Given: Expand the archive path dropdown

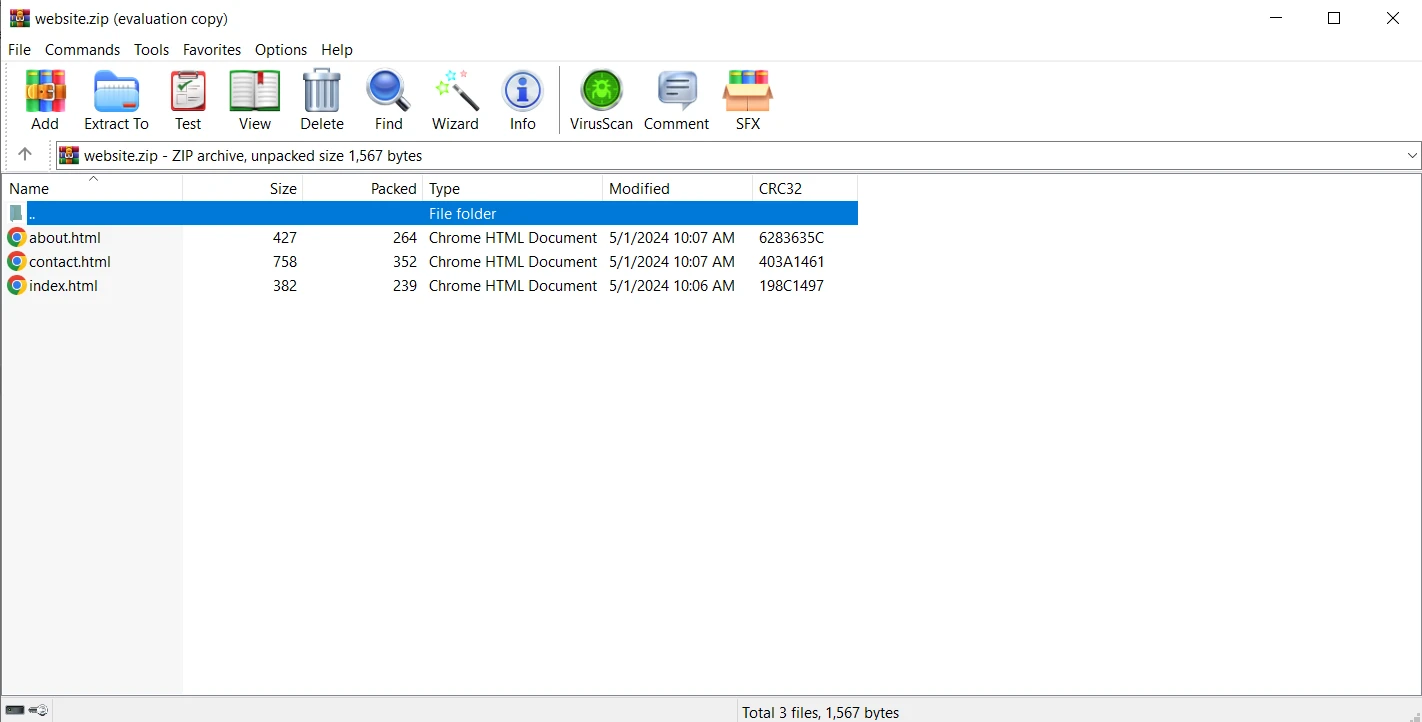Looking at the screenshot, I should pos(1412,156).
